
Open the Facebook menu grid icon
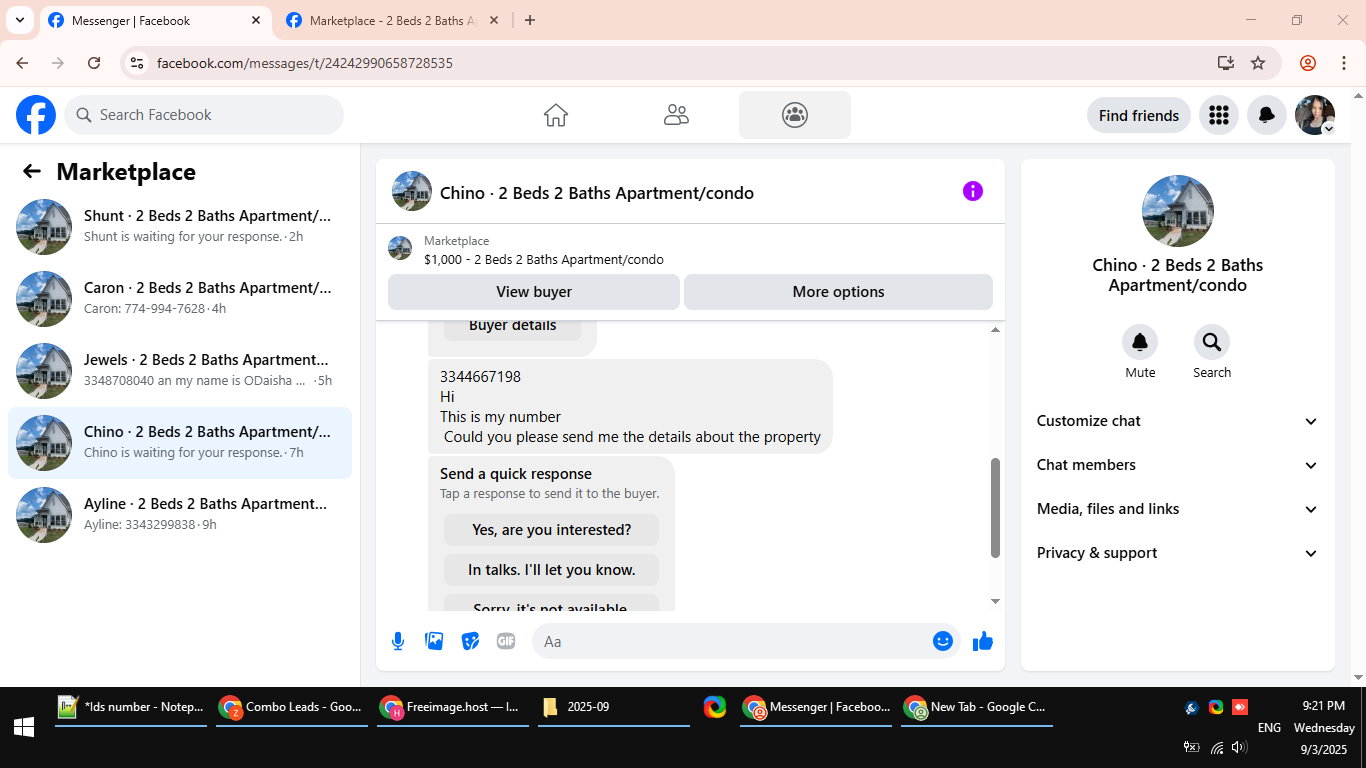pos(1218,115)
